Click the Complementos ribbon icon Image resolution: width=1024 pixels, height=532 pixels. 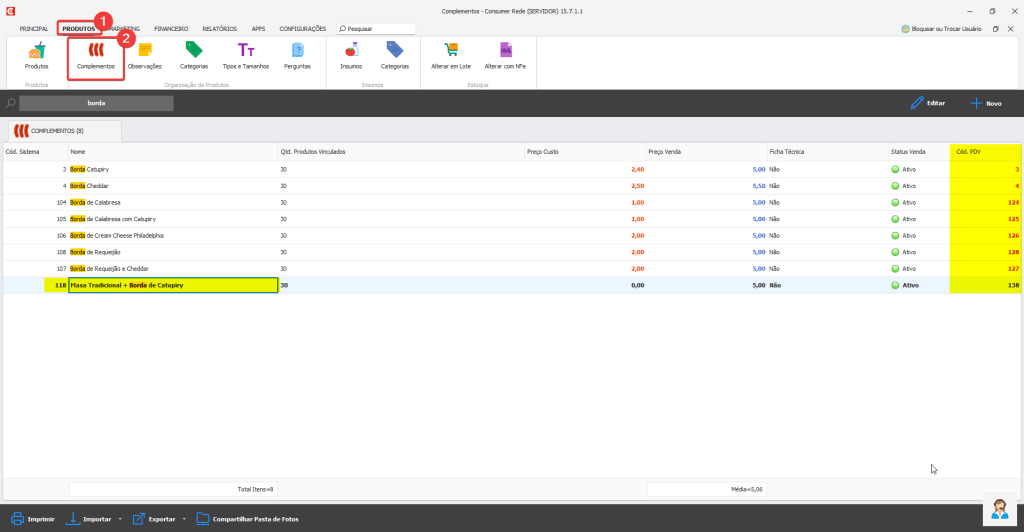click(96, 53)
